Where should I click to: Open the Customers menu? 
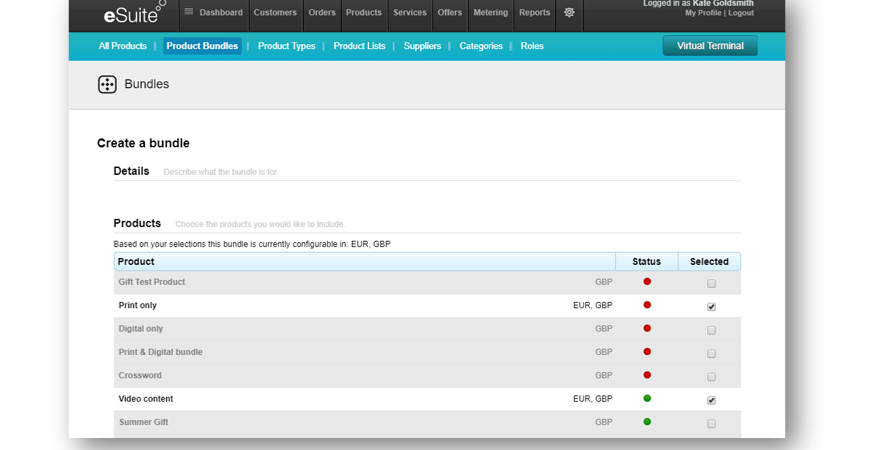click(275, 13)
